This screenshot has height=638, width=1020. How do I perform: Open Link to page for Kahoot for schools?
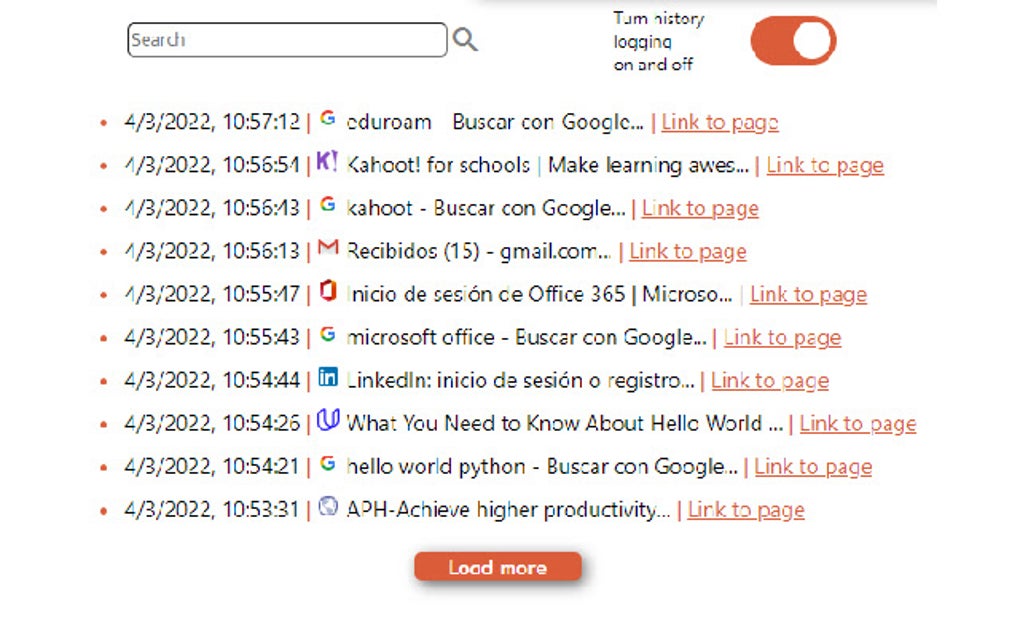[x=825, y=166]
